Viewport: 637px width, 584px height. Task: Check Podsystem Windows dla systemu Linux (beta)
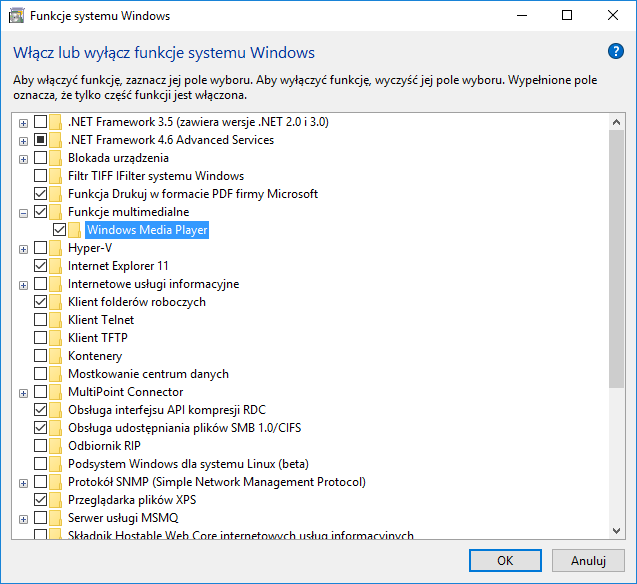40,464
